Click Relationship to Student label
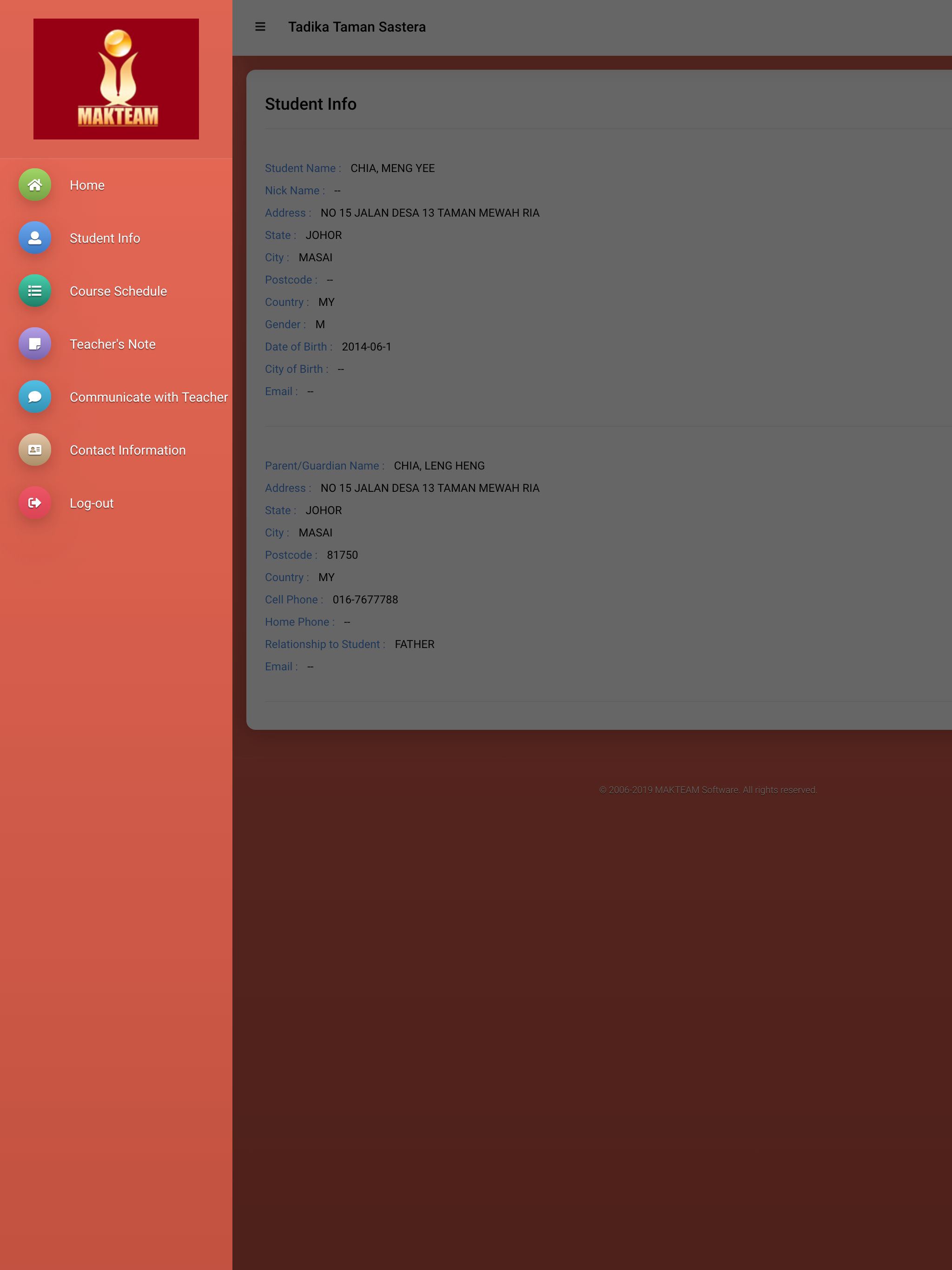Viewport: 952px width, 1270px height. click(x=325, y=644)
